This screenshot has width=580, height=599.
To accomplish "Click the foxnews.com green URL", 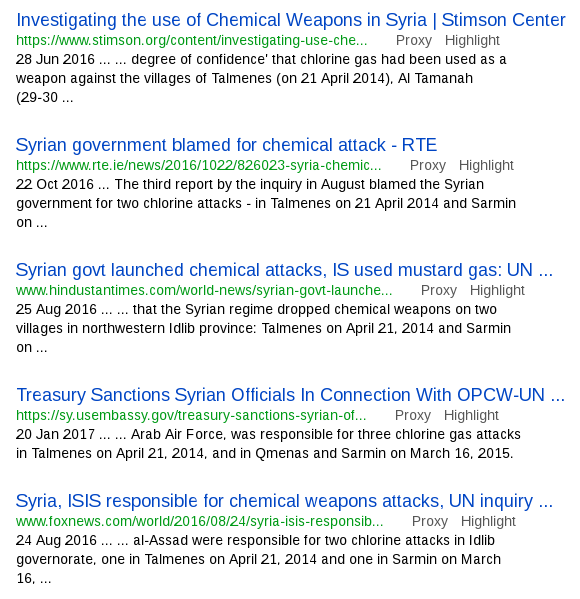I will point(199,521).
